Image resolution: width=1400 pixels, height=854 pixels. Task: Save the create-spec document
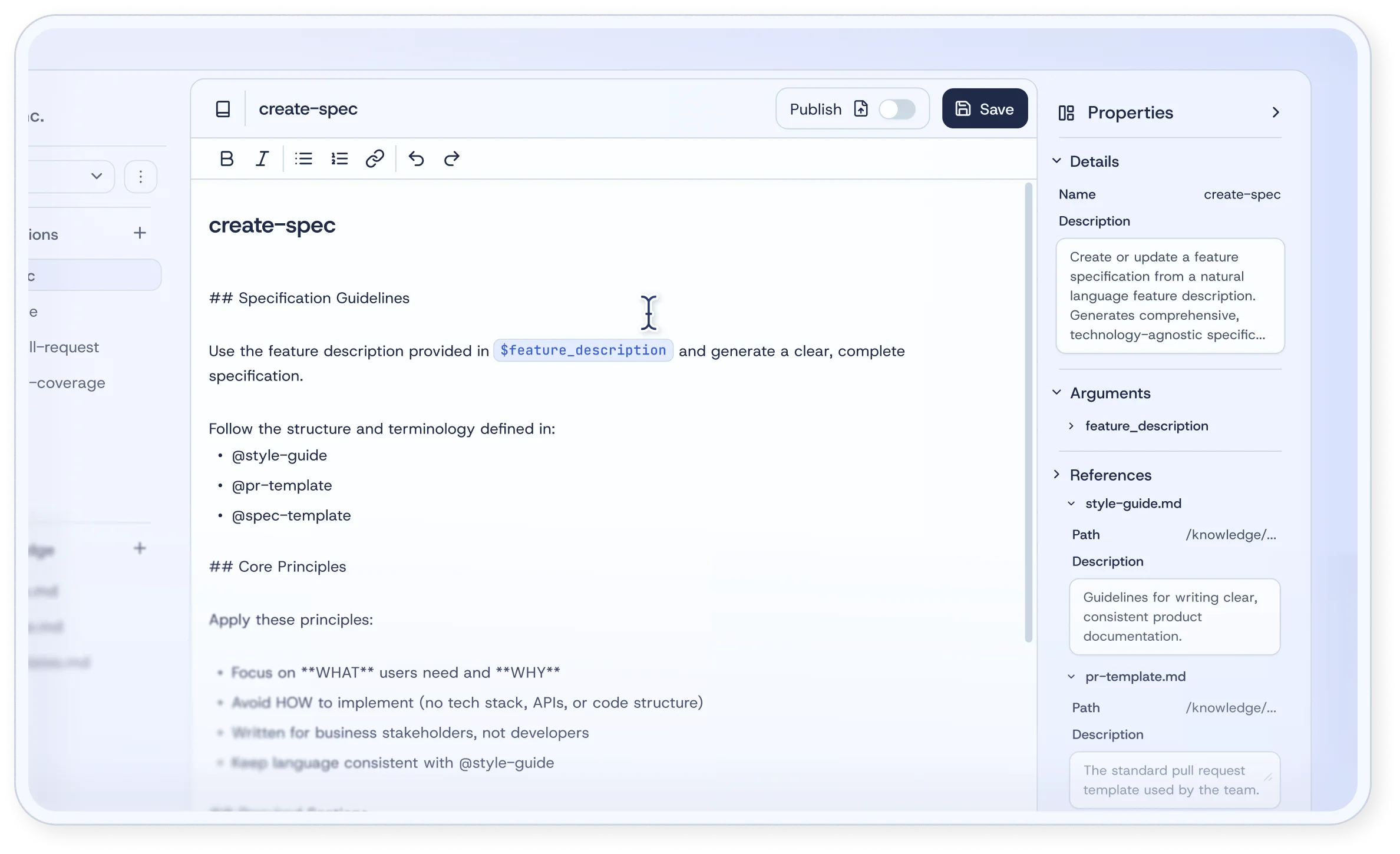pos(984,108)
